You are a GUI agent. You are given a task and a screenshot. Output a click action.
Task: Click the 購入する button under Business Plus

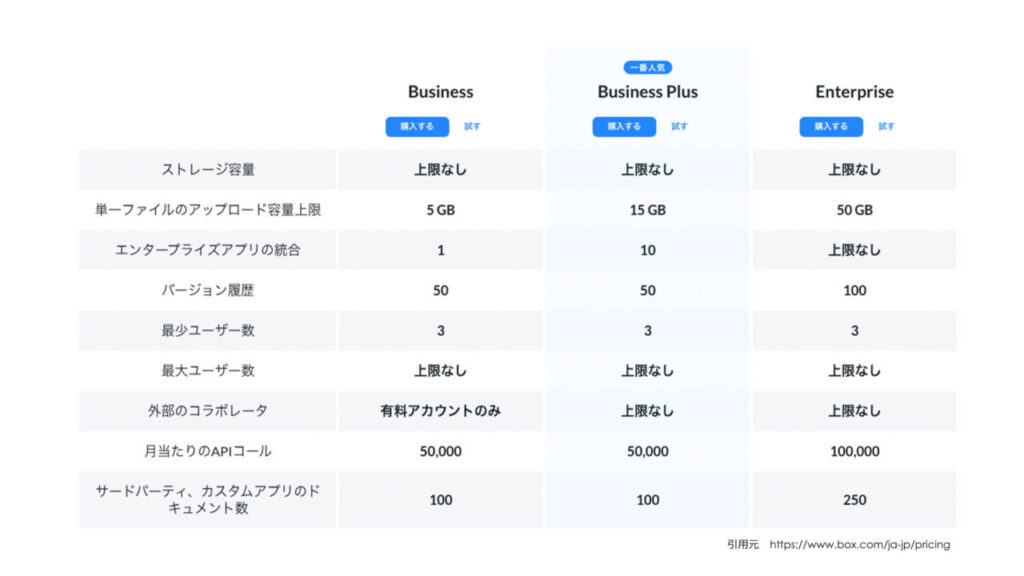(x=624, y=126)
